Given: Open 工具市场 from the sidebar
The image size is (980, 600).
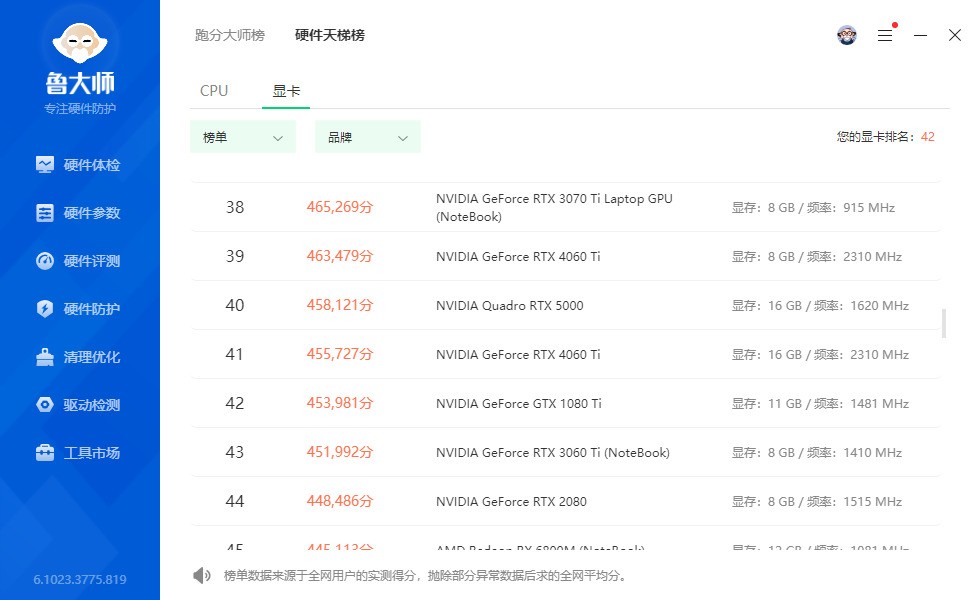Looking at the screenshot, I should 78,452.
